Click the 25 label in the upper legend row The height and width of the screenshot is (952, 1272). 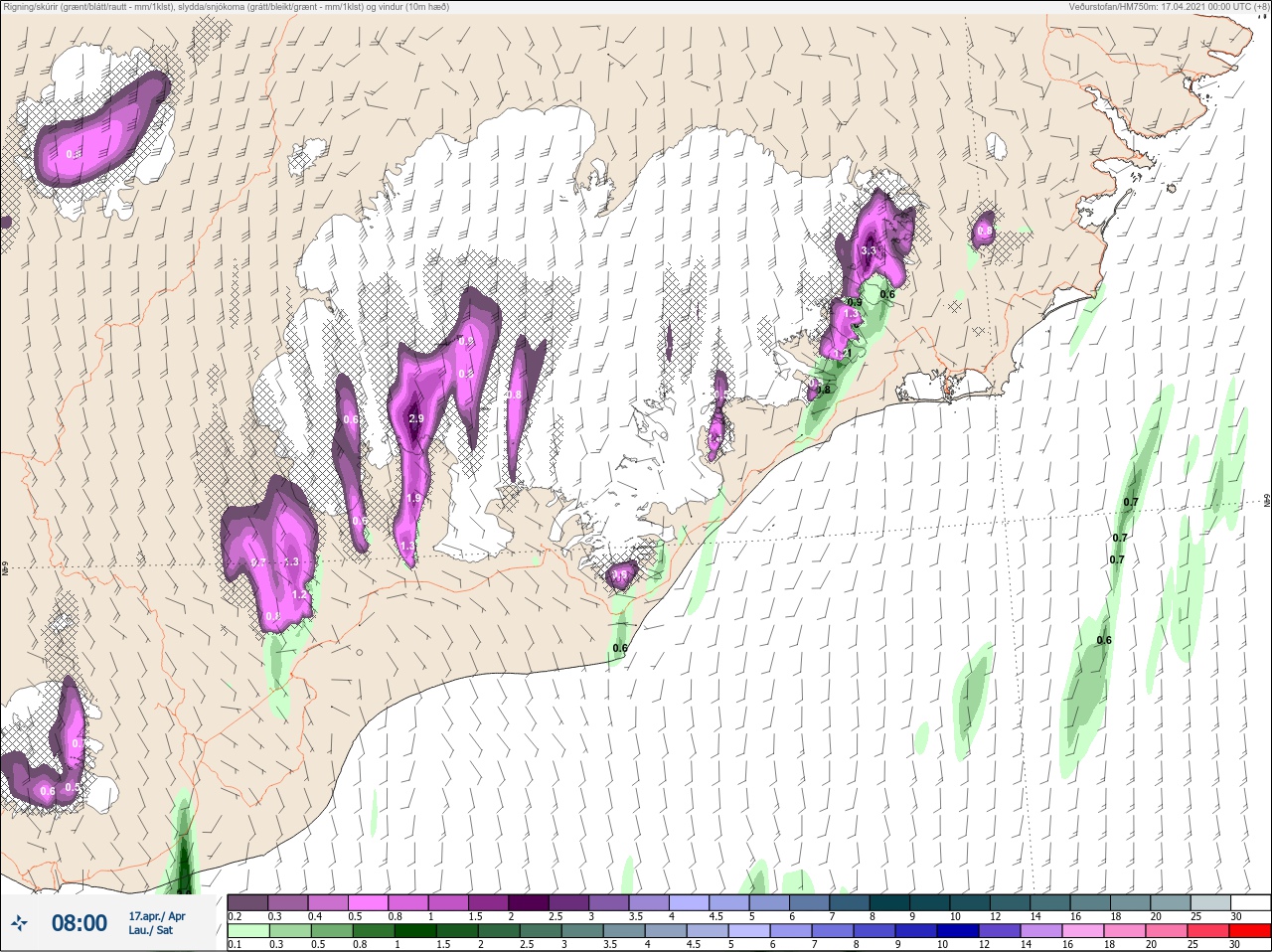[x=1195, y=916]
